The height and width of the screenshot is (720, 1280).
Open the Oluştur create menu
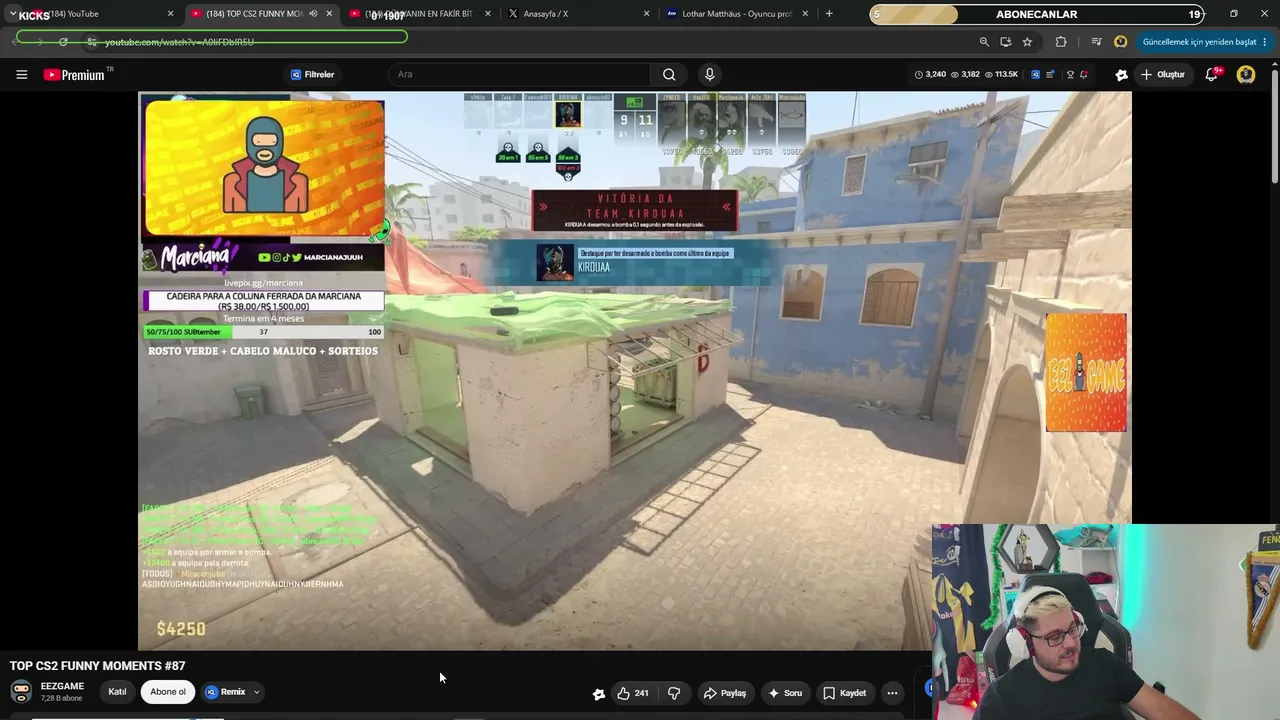(x=1162, y=74)
